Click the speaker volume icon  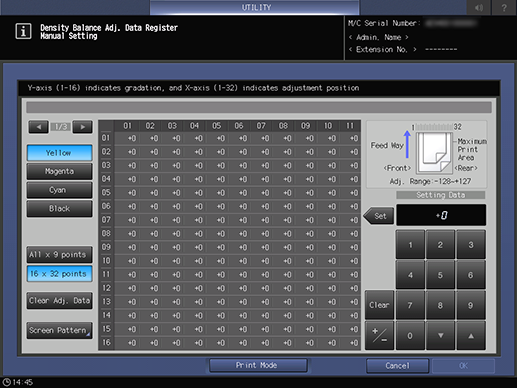pos(478,7)
